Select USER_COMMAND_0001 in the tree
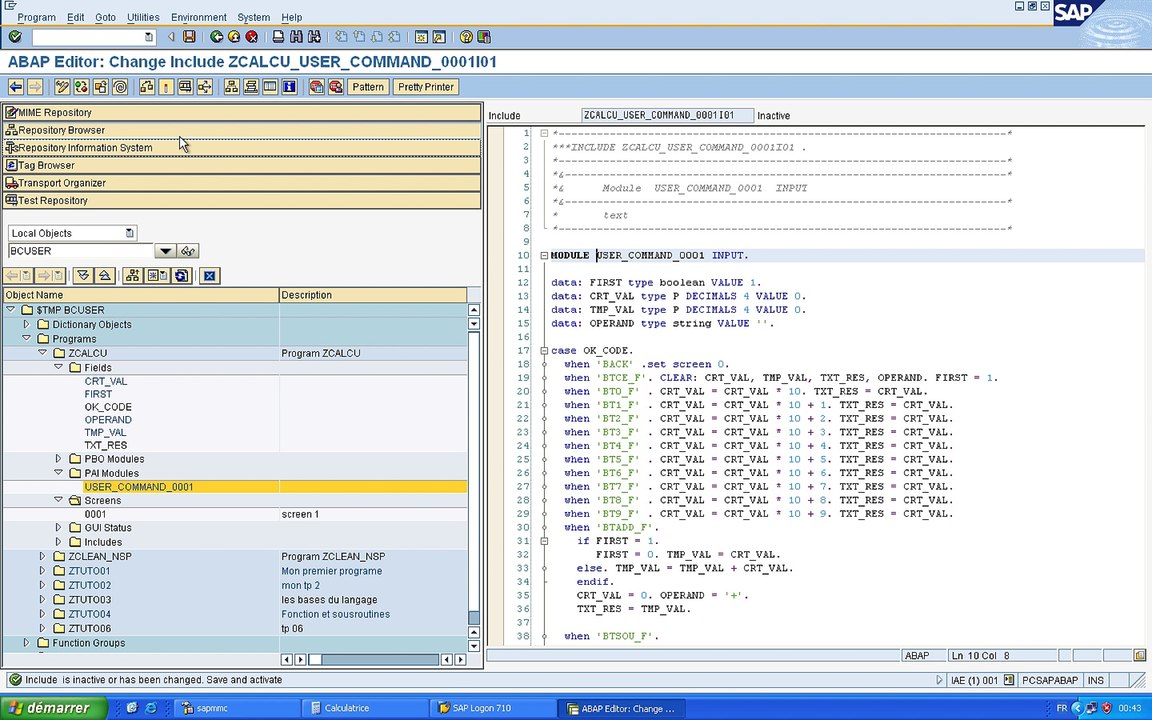 (139, 486)
